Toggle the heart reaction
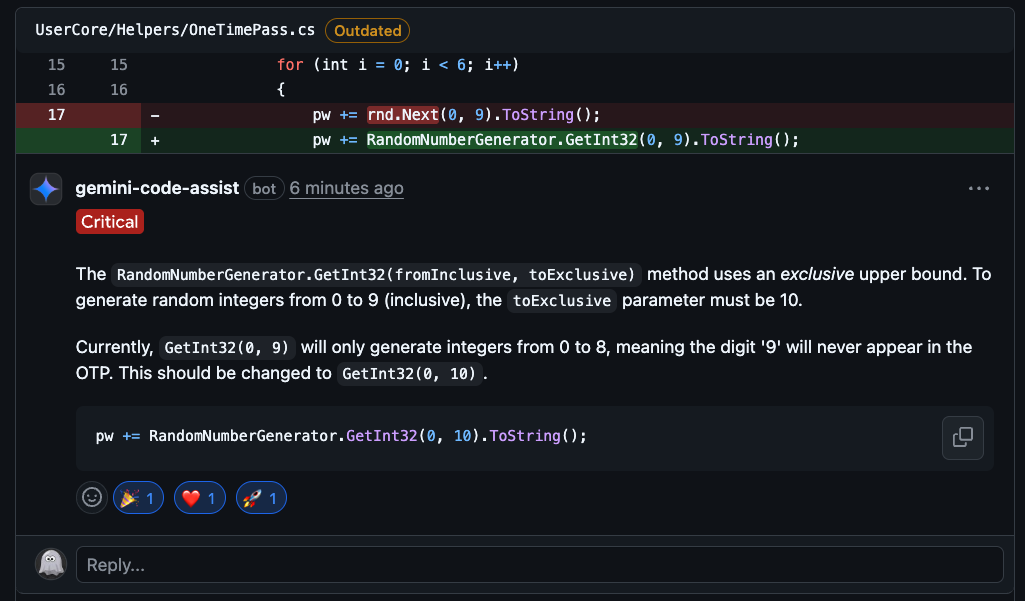 click(x=199, y=498)
